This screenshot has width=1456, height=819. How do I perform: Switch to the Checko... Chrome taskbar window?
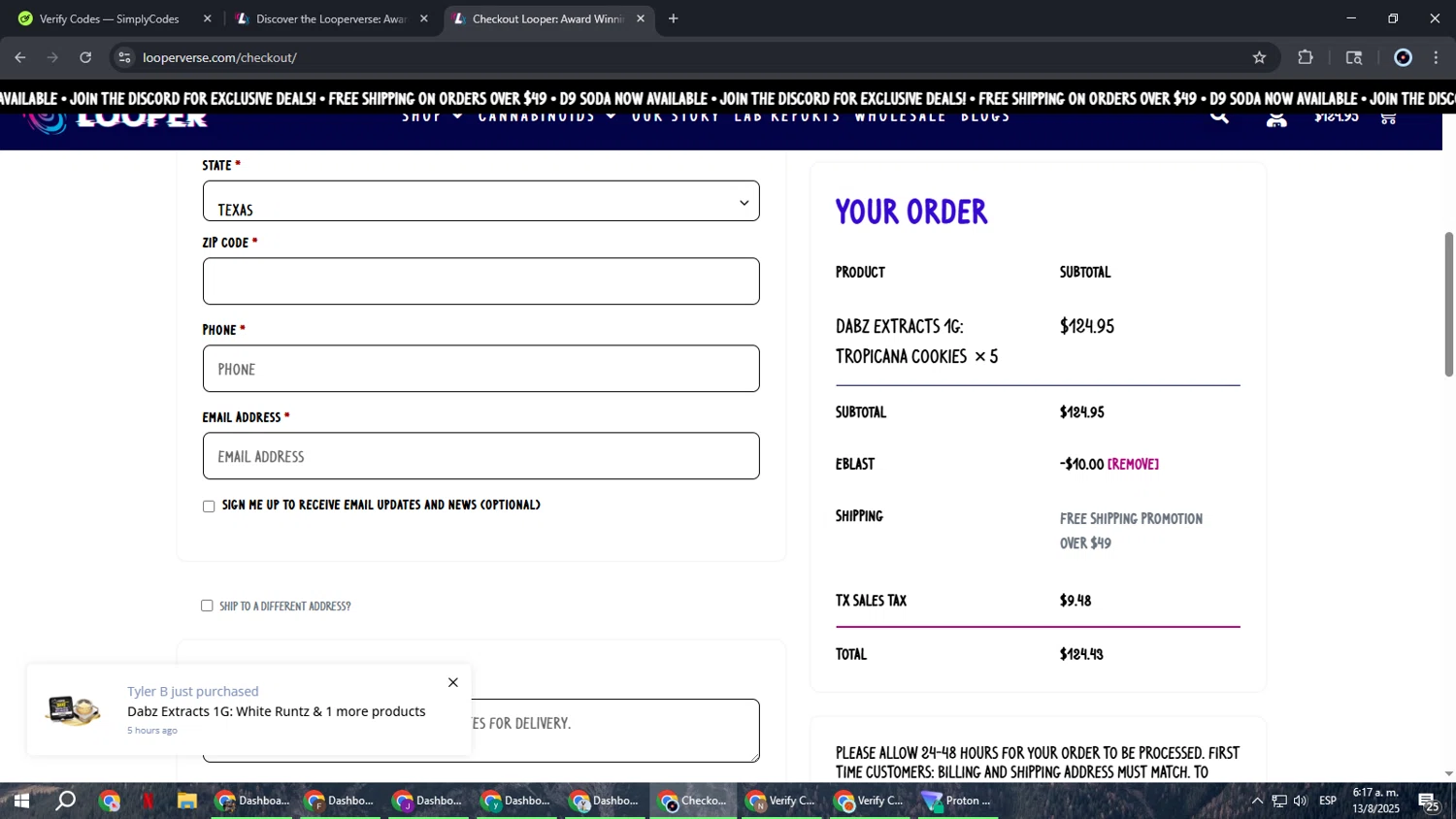point(692,801)
